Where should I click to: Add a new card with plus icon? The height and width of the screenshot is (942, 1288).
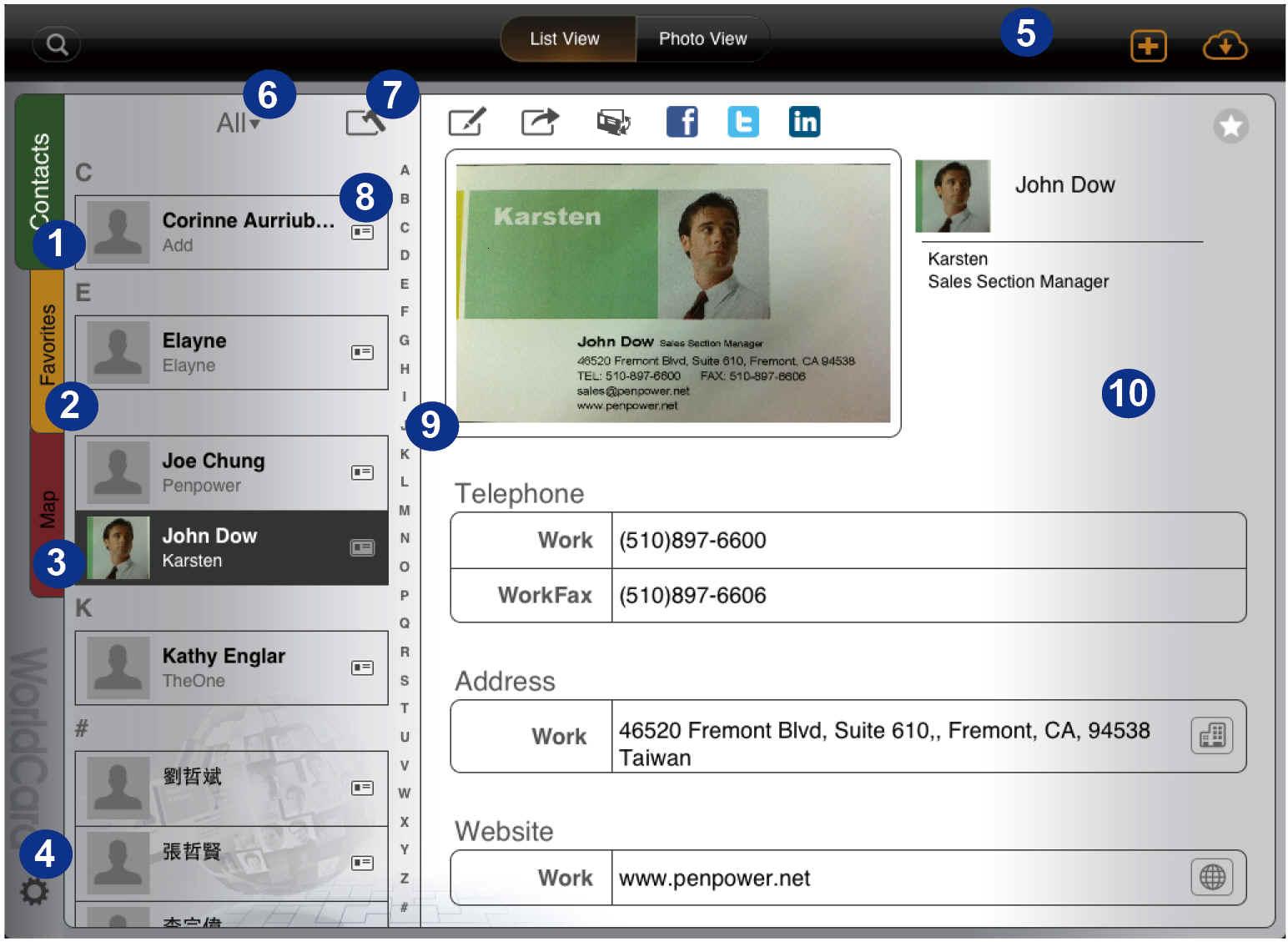click(x=1148, y=46)
